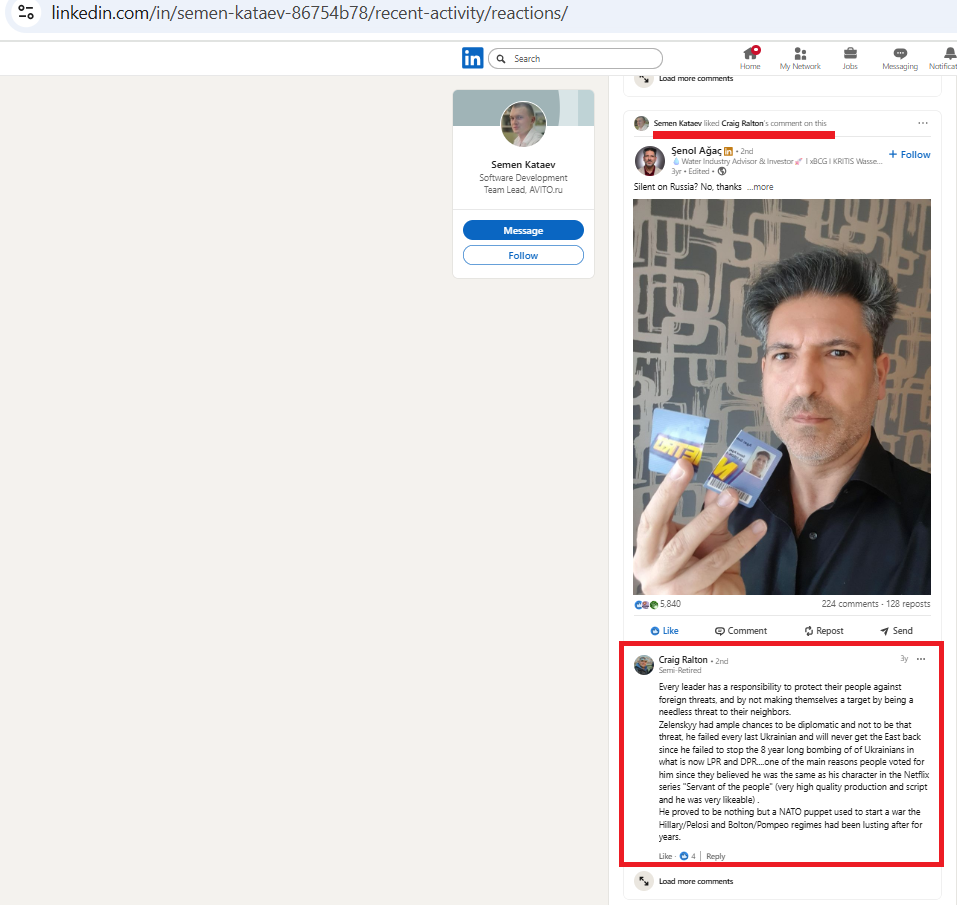Click the search magnifier icon

[501, 59]
